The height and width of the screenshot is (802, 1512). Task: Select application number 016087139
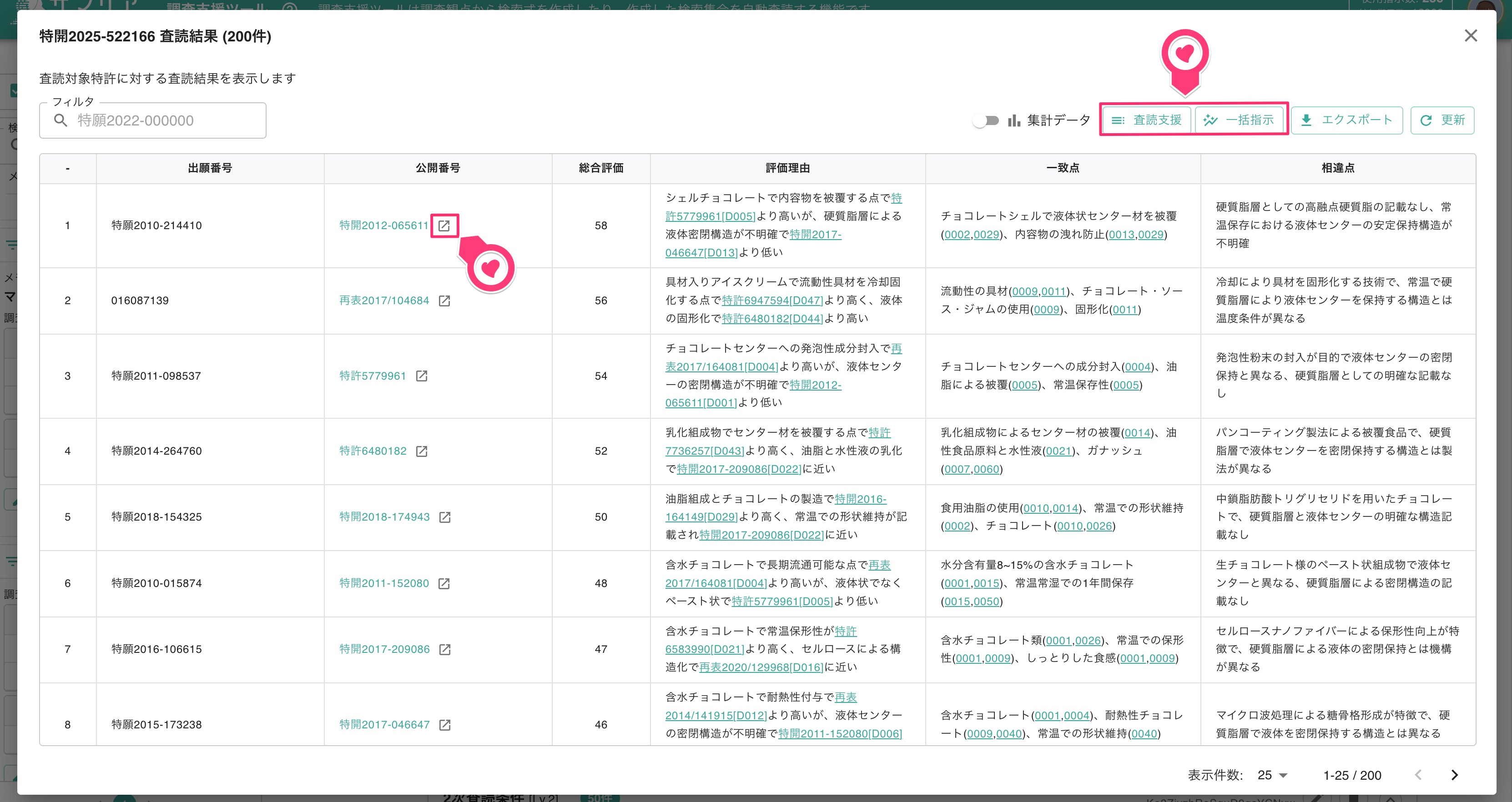click(x=140, y=301)
